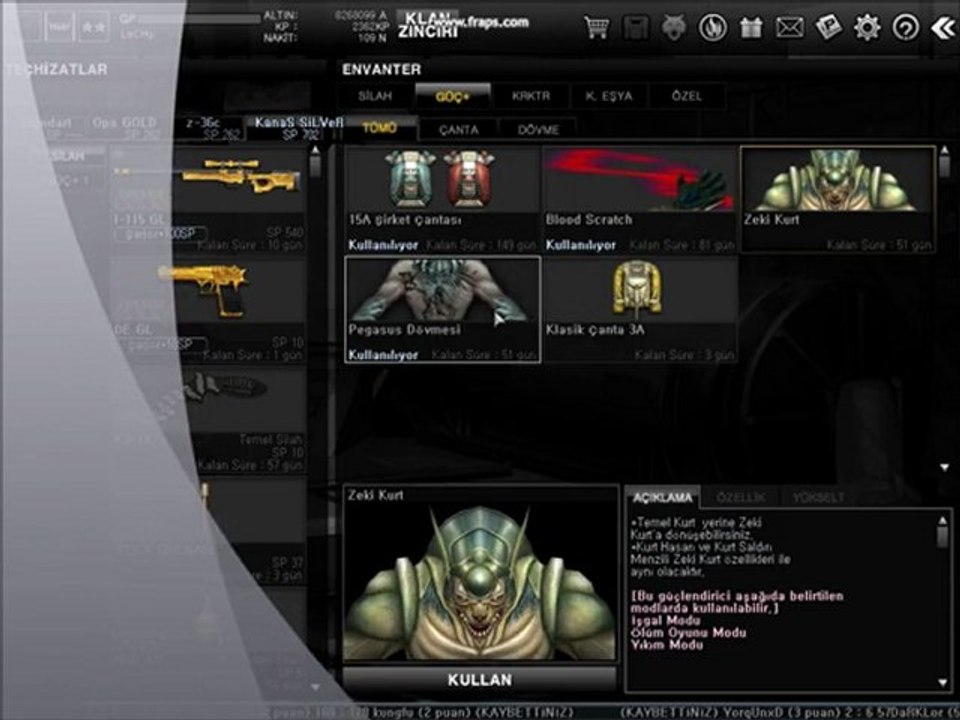Screen dimensions: 960x720
Task: Click the KULLAN button
Action: point(479,680)
